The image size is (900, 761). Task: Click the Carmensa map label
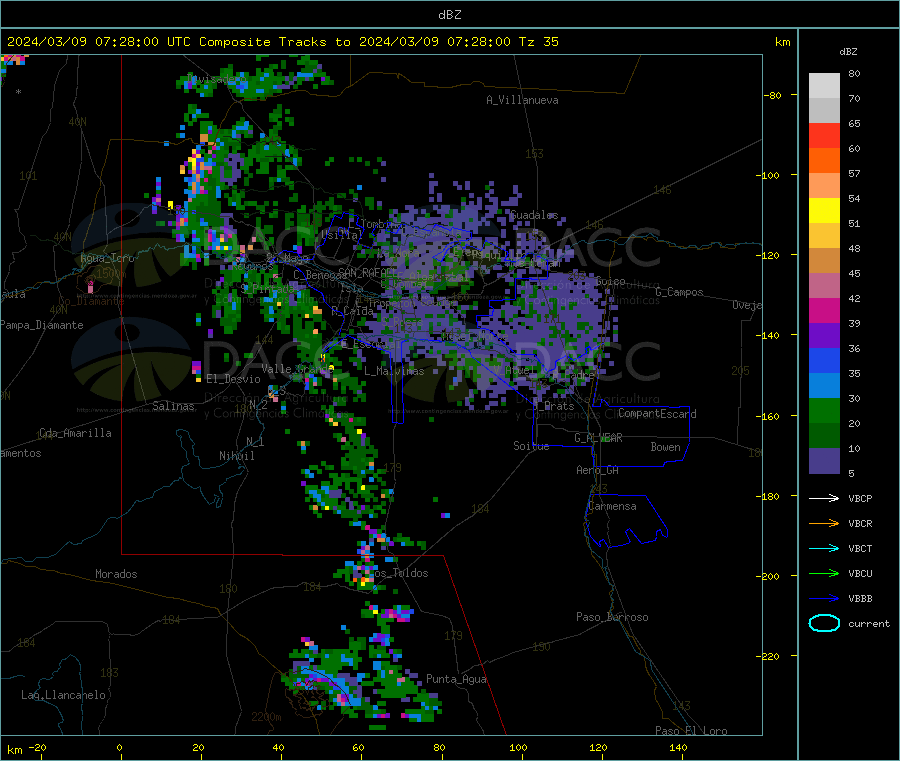click(x=612, y=506)
